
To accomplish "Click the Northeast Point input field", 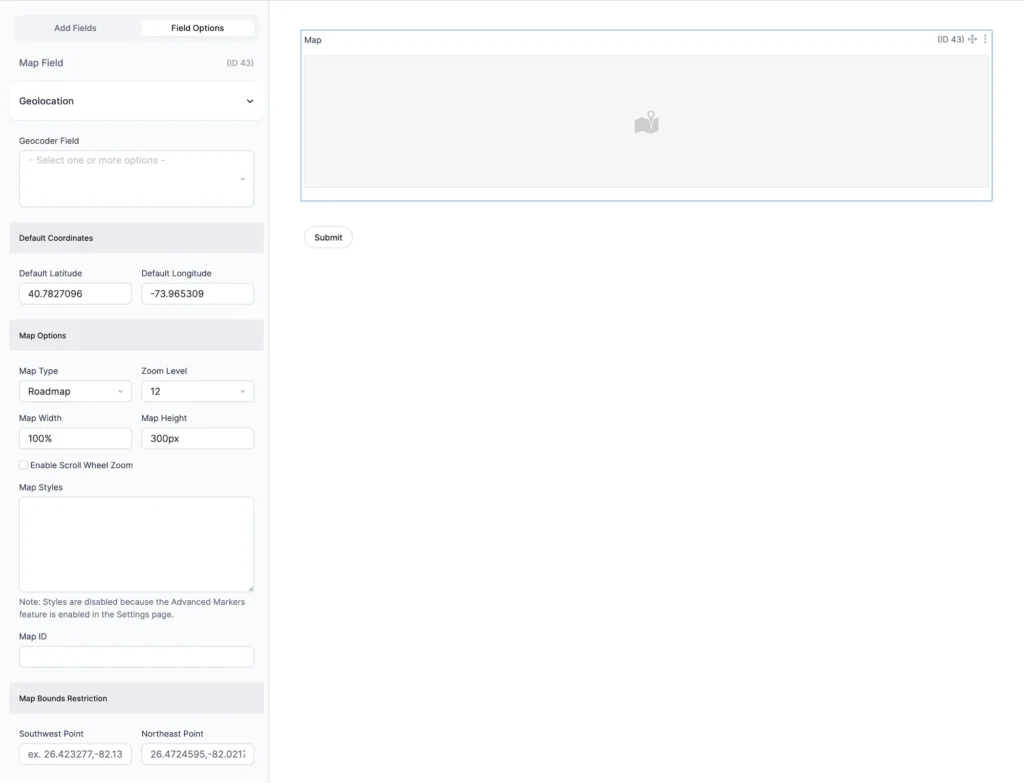I will coord(197,754).
